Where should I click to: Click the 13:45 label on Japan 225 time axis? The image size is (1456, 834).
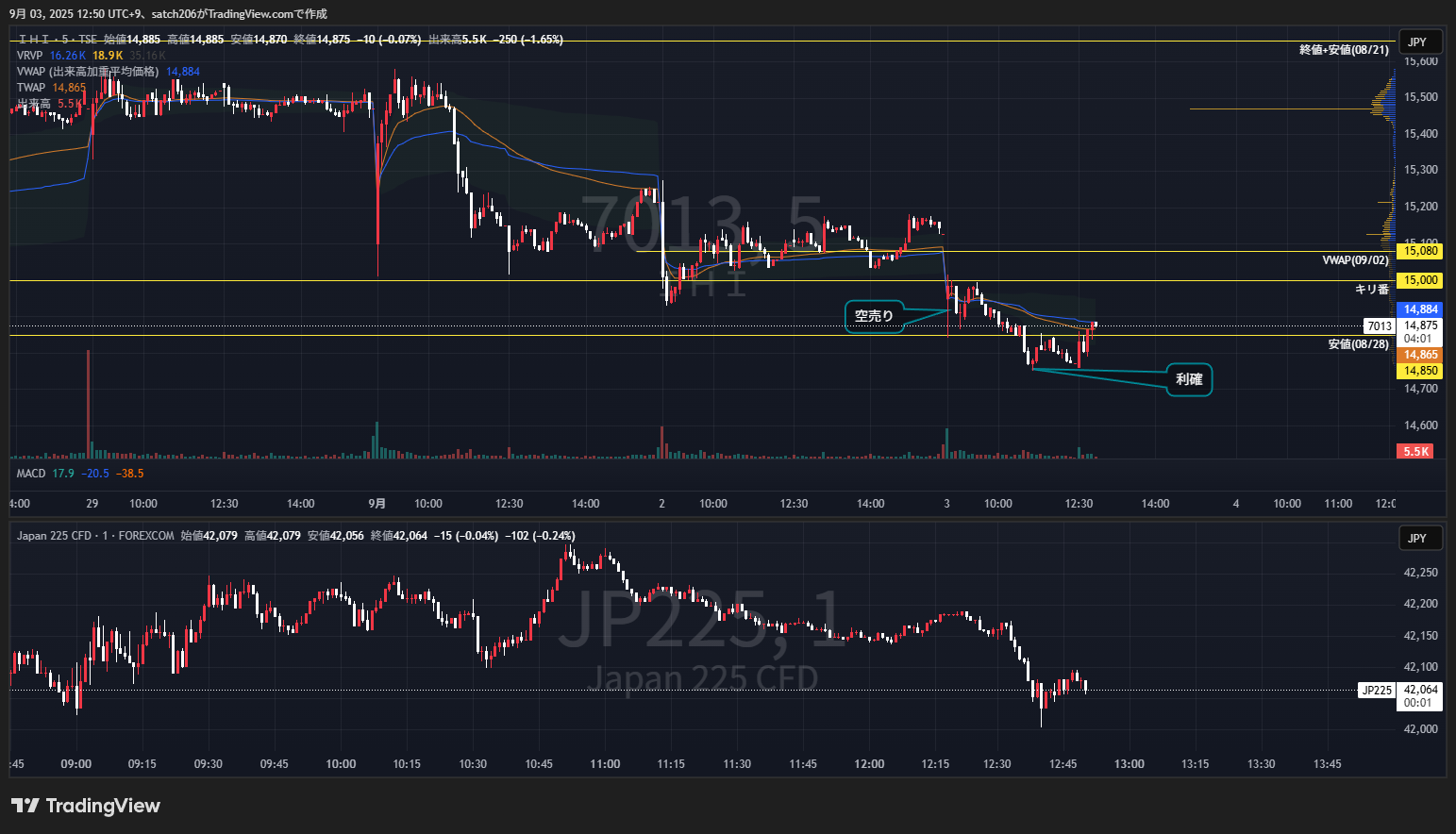(x=1327, y=764)
